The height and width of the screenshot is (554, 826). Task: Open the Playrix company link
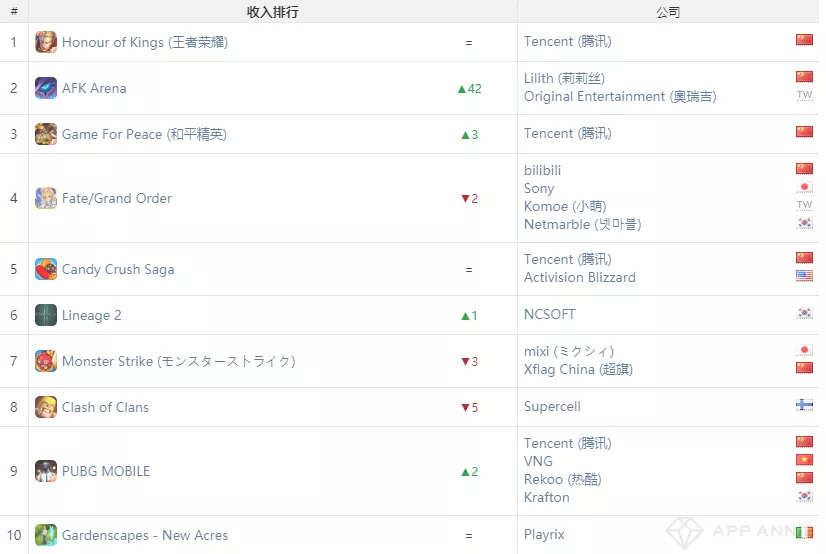coord(545,535)
